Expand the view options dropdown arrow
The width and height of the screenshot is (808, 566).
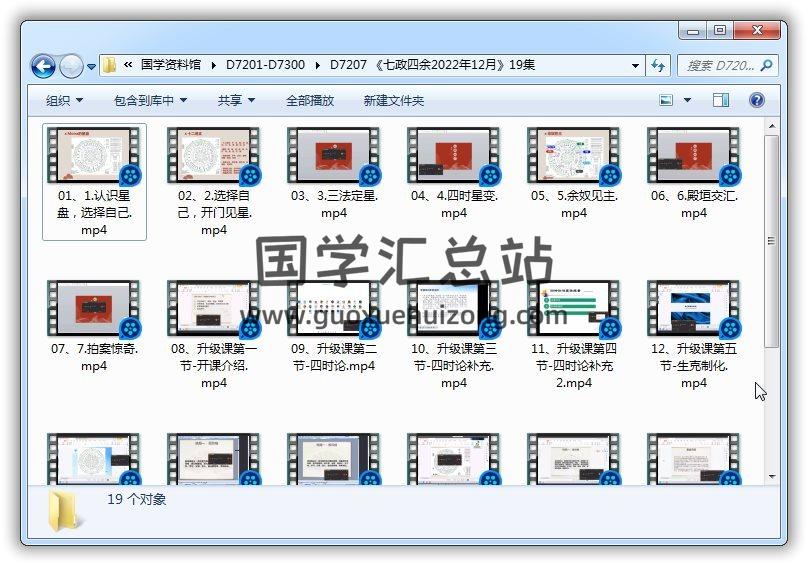(688, 100)
